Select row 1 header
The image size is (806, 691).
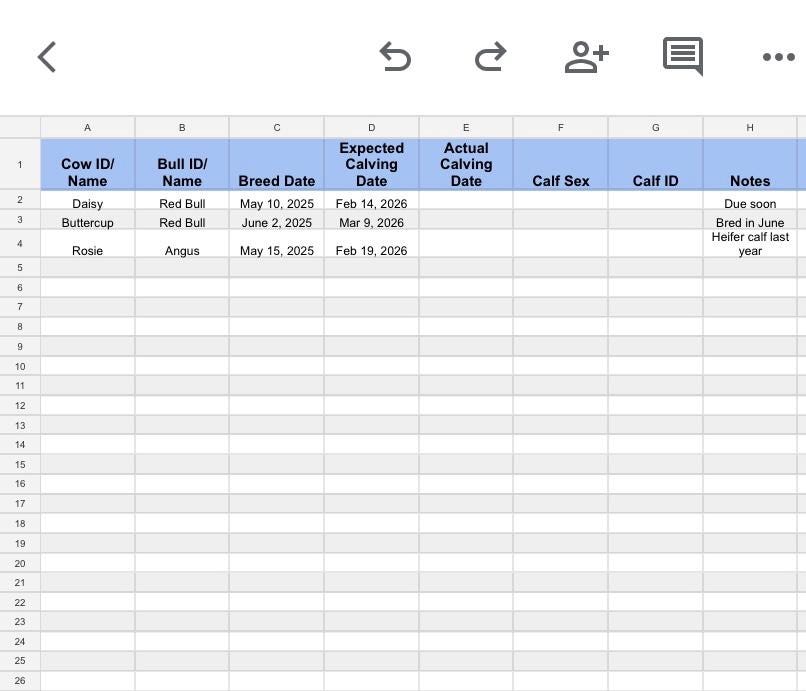20,164
